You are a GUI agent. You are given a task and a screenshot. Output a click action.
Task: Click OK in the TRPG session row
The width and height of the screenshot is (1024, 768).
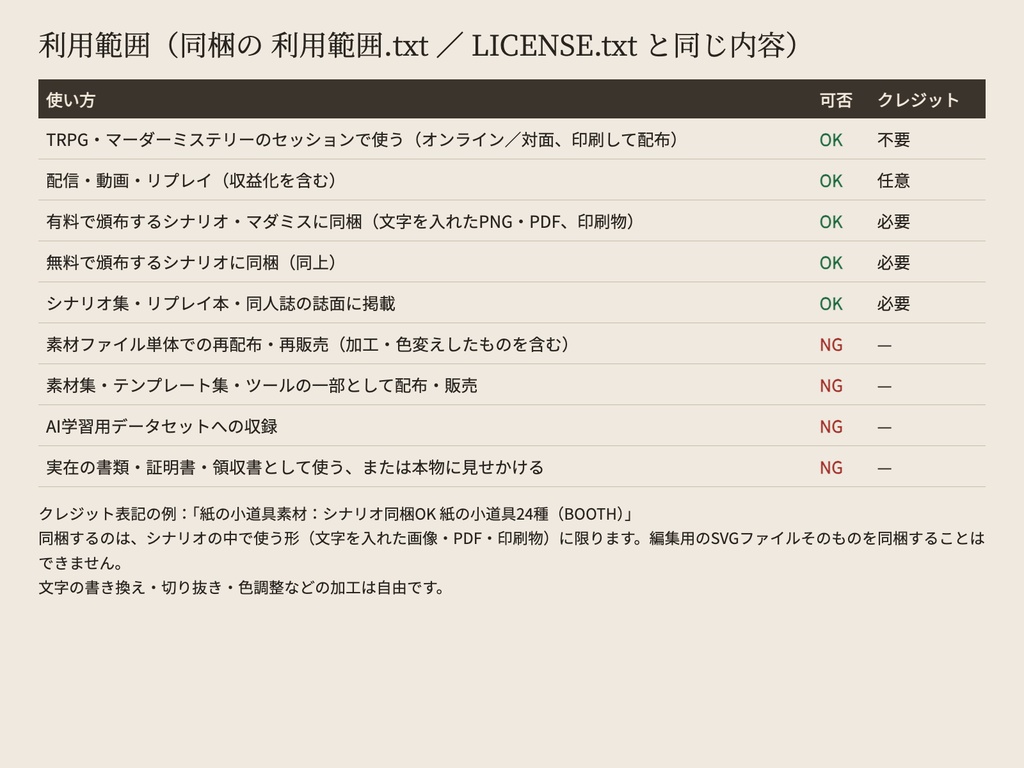(x=831, y=140)
